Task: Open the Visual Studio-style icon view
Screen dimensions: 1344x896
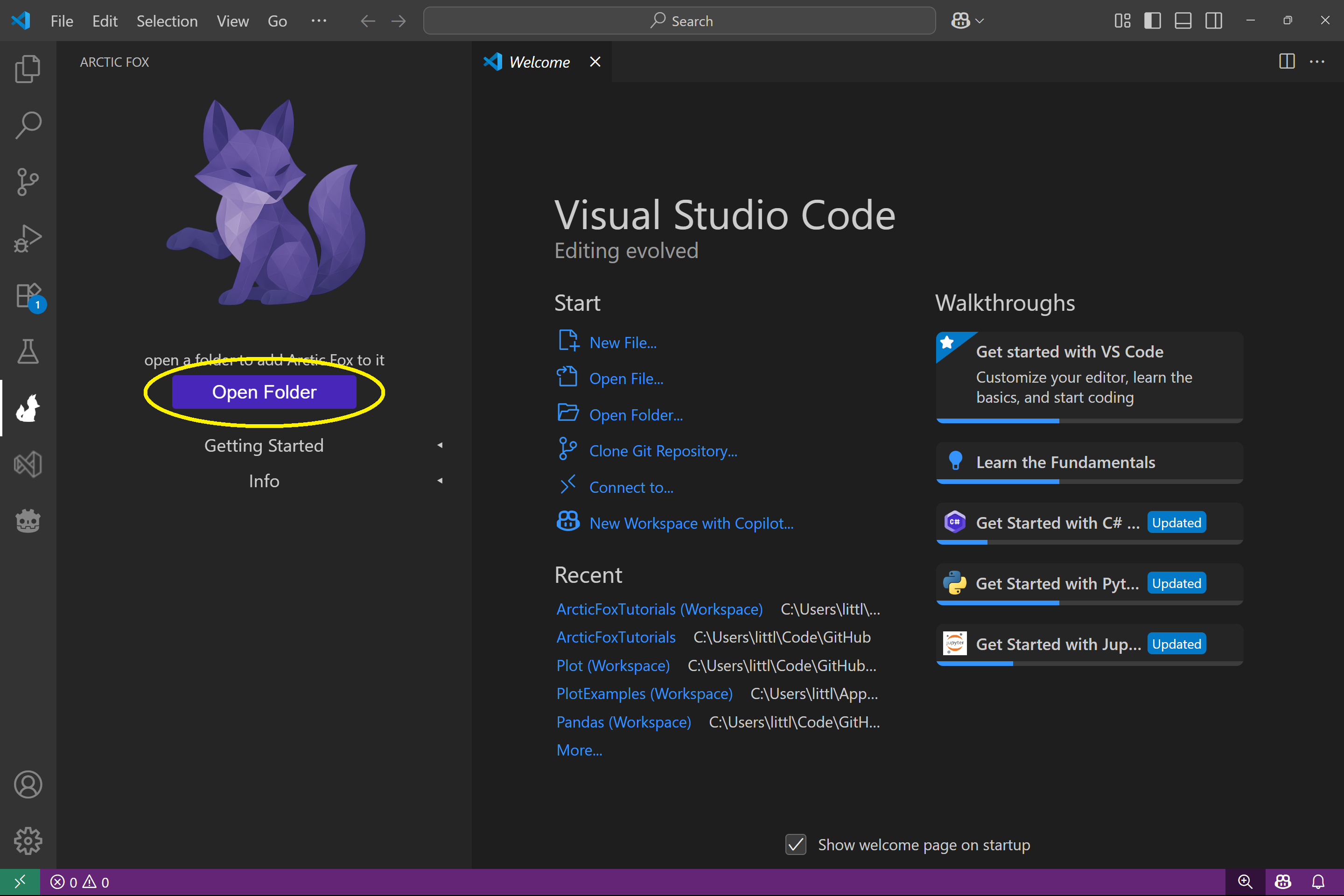Action: (x=28, y=464)
